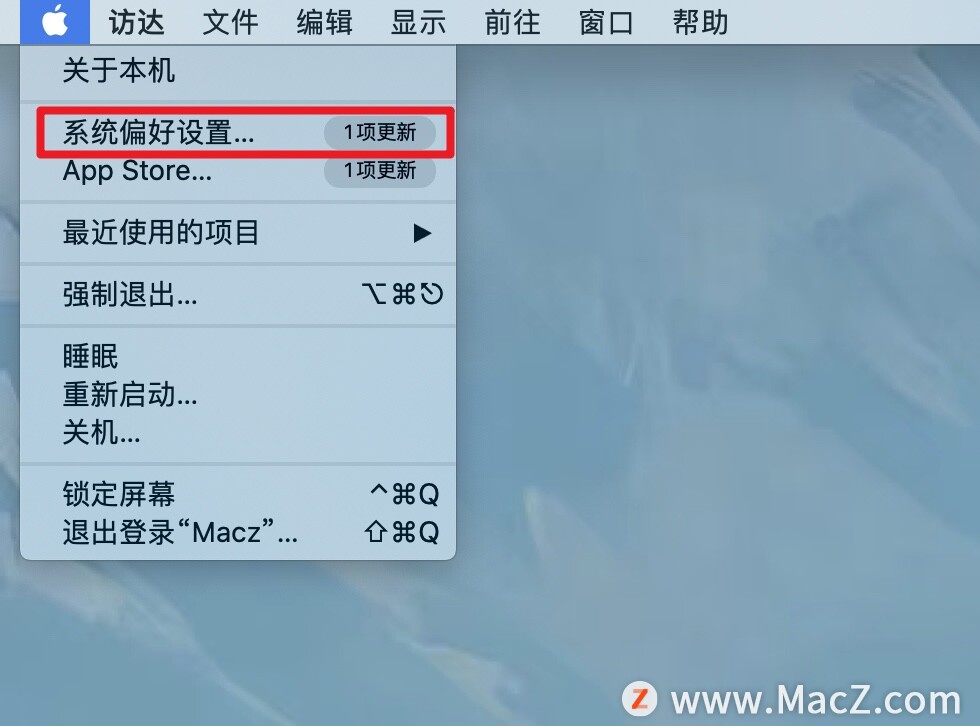Choose 睡眠 from the Apple menu
Viewport: 980px width, 726px height.
[x=238, y=357]
